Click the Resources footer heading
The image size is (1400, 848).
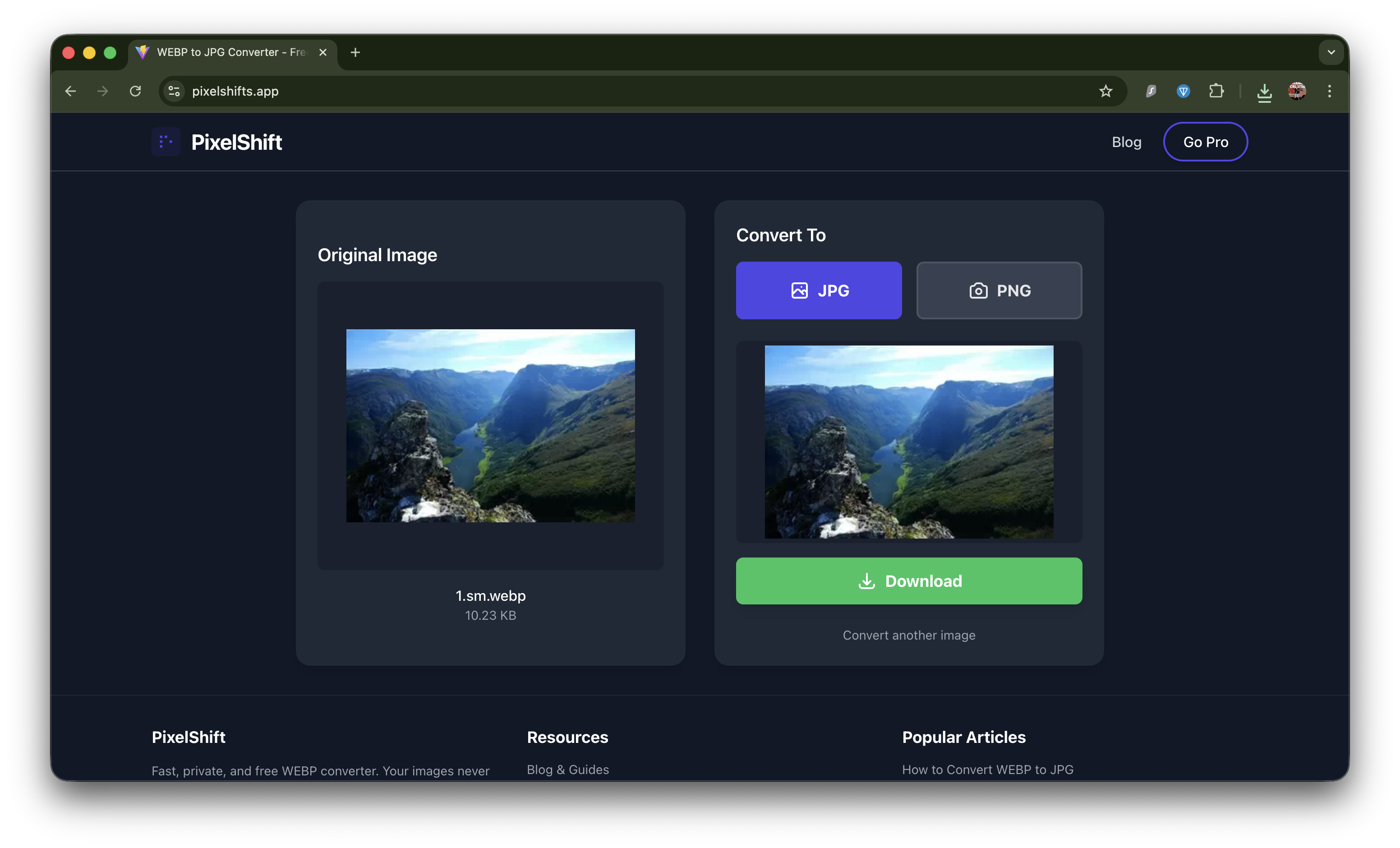pos(567,737)
